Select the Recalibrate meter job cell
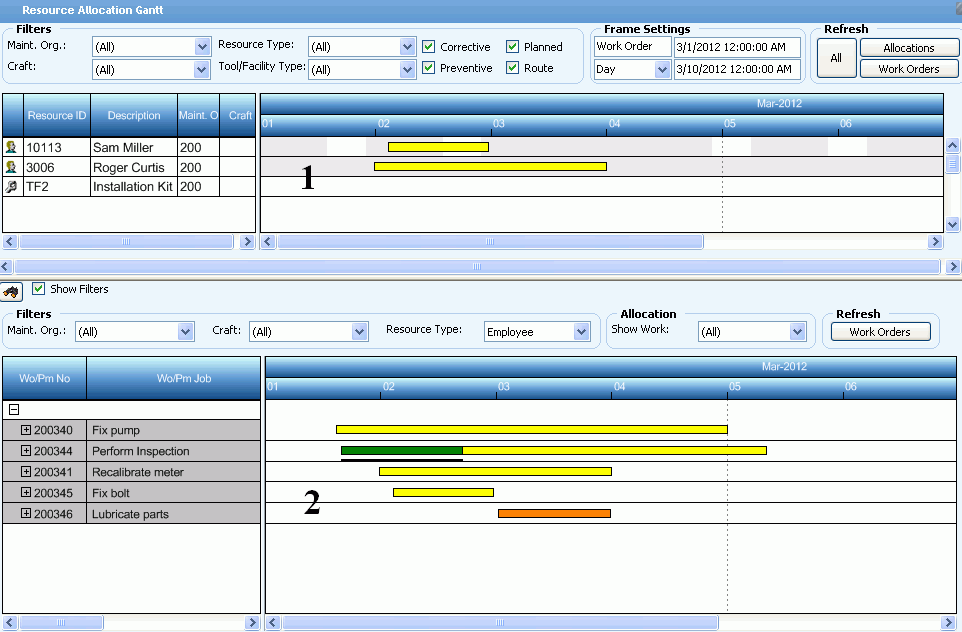The image size is (962, 632). tap(174, 472)
